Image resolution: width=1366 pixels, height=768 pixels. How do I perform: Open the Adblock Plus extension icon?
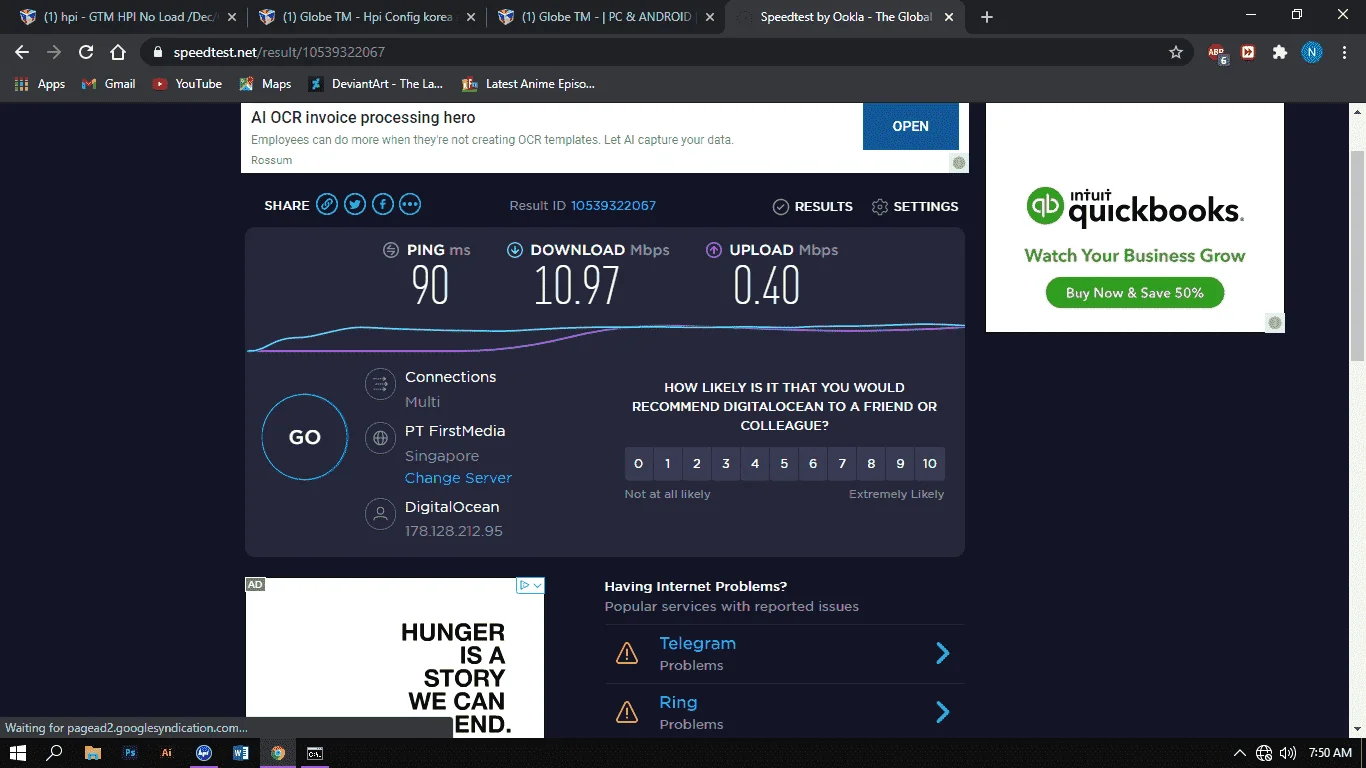point(1216,53)
